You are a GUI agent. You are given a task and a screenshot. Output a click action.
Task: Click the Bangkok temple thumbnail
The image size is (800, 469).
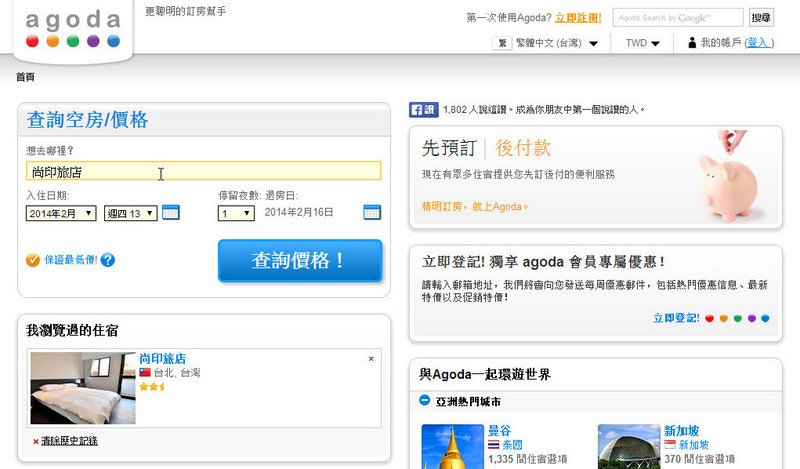[453, 447]
